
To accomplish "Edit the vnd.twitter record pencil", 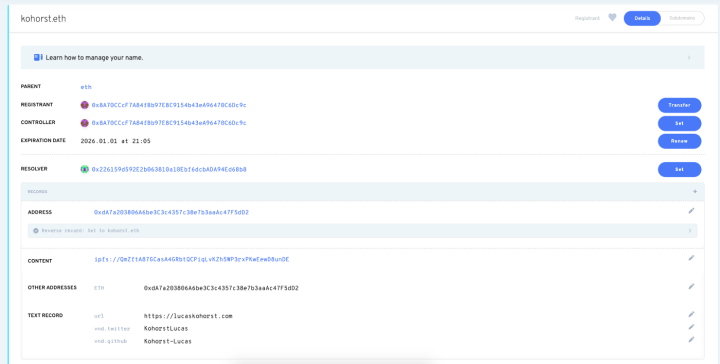I will 691,327.
